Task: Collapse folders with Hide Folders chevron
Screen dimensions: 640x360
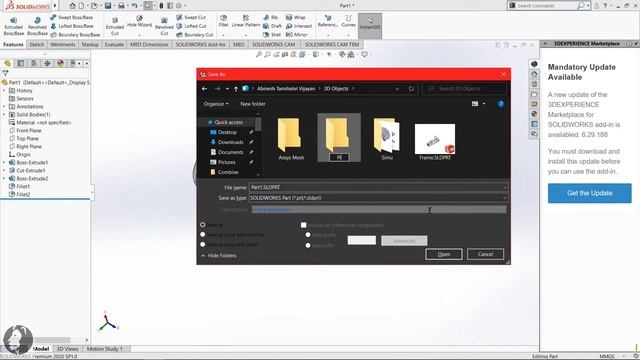Action: [x=203, y=256]
